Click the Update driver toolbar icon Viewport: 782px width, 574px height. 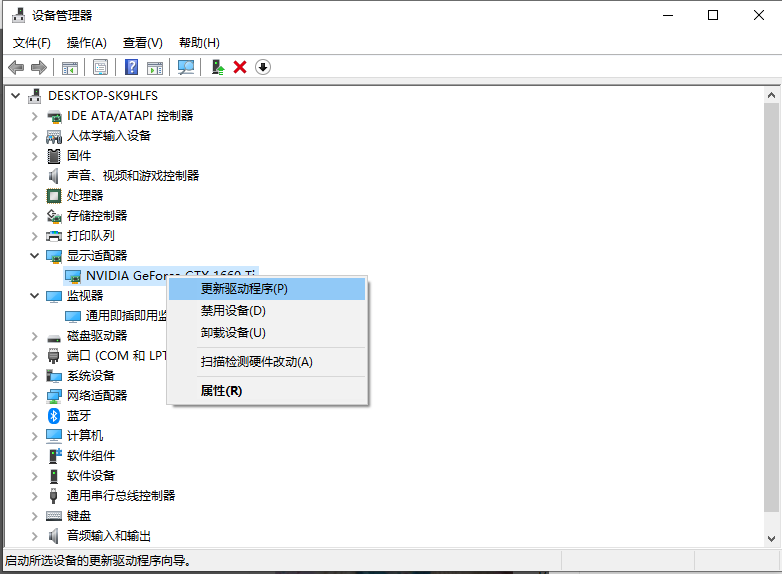pos(217,67)
